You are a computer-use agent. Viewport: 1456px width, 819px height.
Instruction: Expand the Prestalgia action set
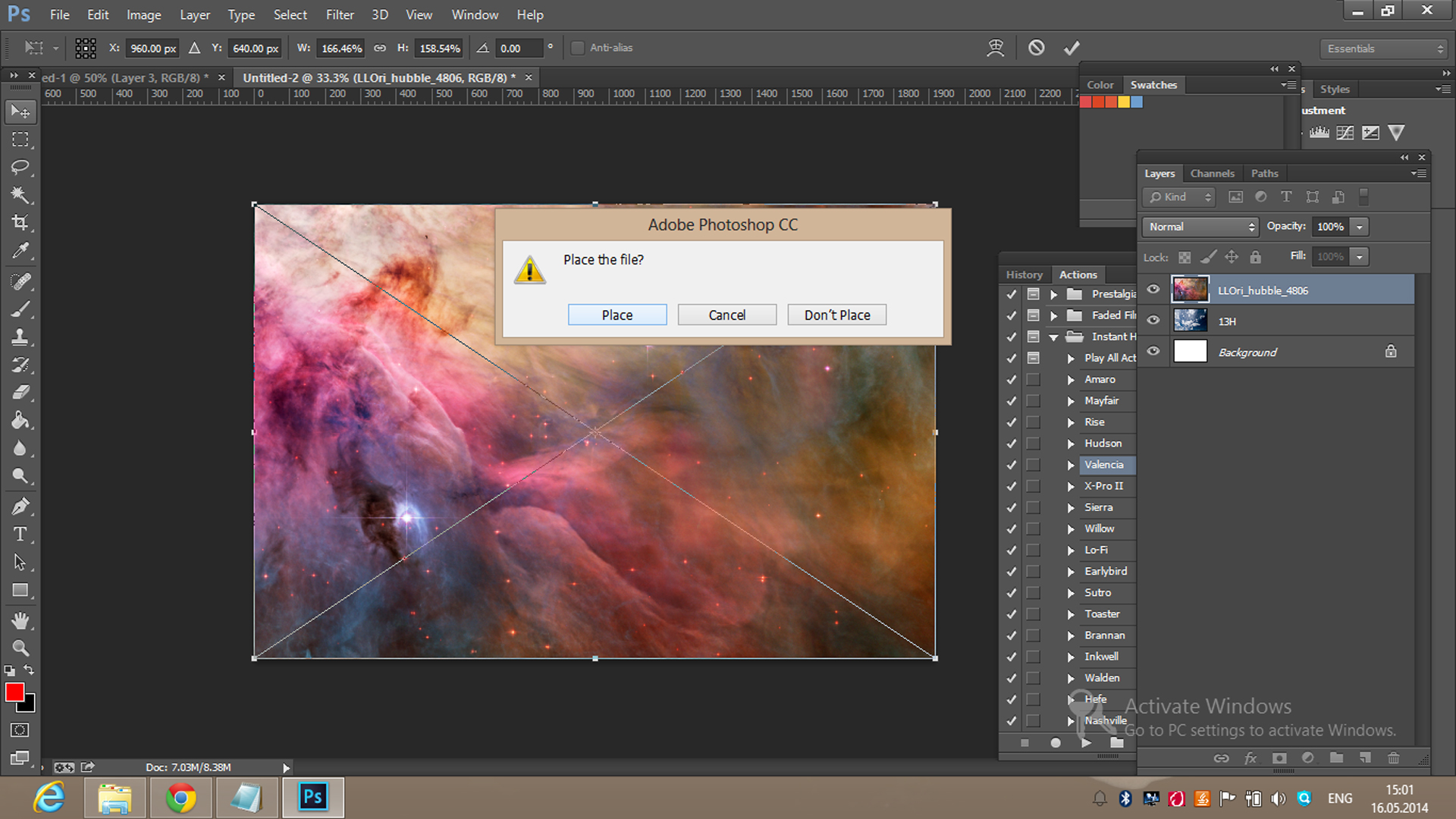click(1054, 294)
